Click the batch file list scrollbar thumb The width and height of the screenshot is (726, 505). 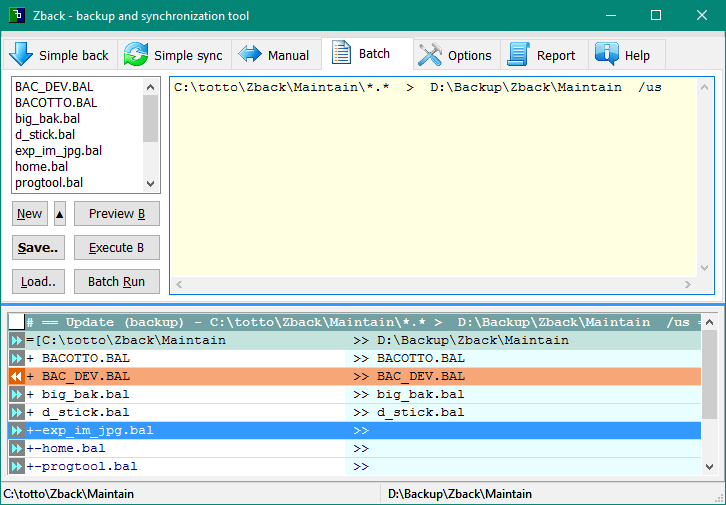click(150, 118)
